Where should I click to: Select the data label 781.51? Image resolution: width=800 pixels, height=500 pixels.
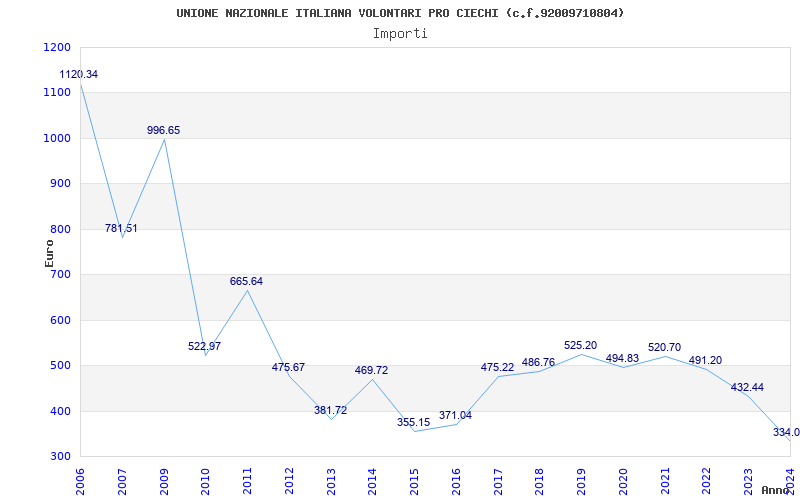(x=121, y=229)
